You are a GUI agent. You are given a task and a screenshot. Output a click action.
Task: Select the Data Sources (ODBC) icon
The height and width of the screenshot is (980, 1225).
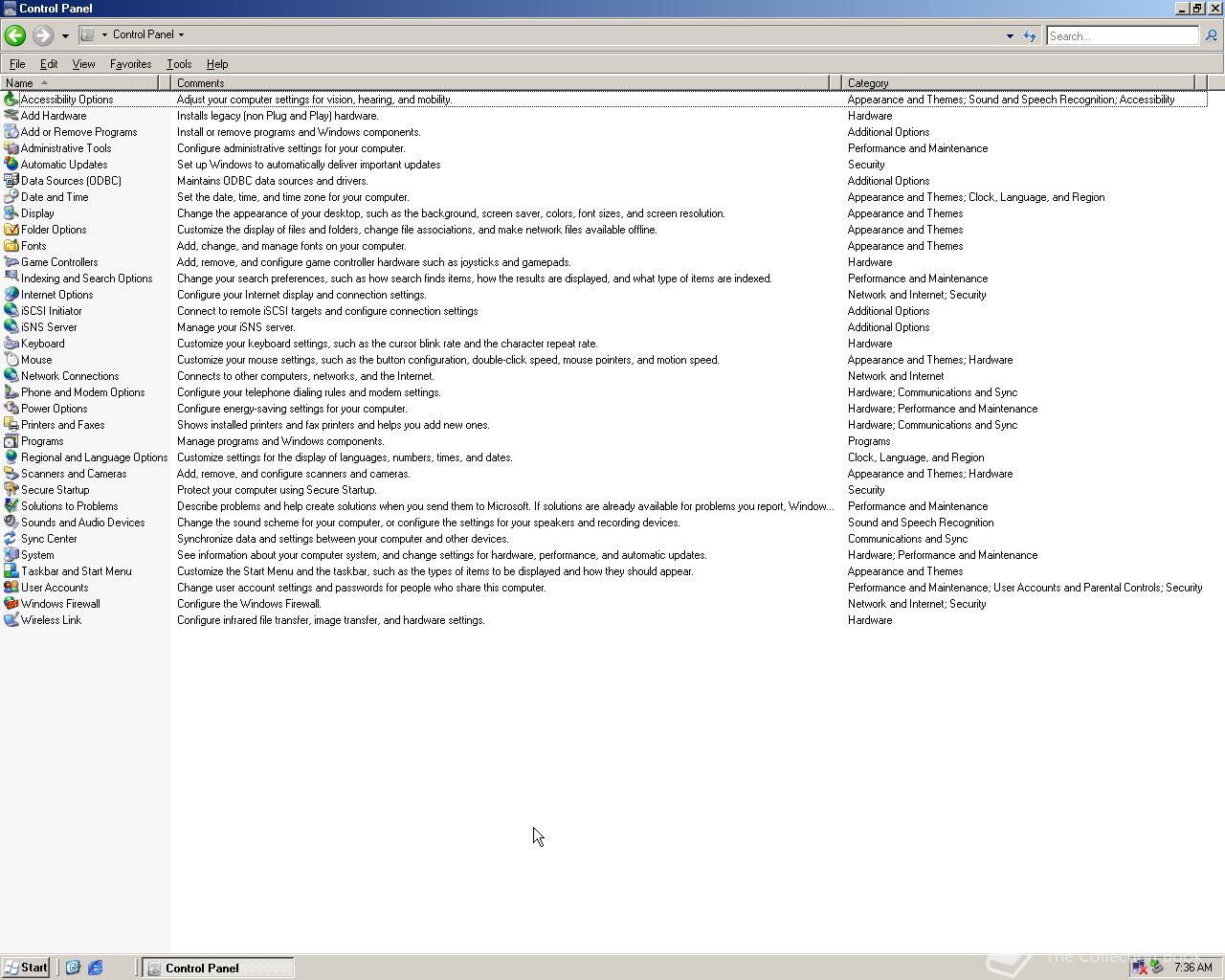click(11, 181)
